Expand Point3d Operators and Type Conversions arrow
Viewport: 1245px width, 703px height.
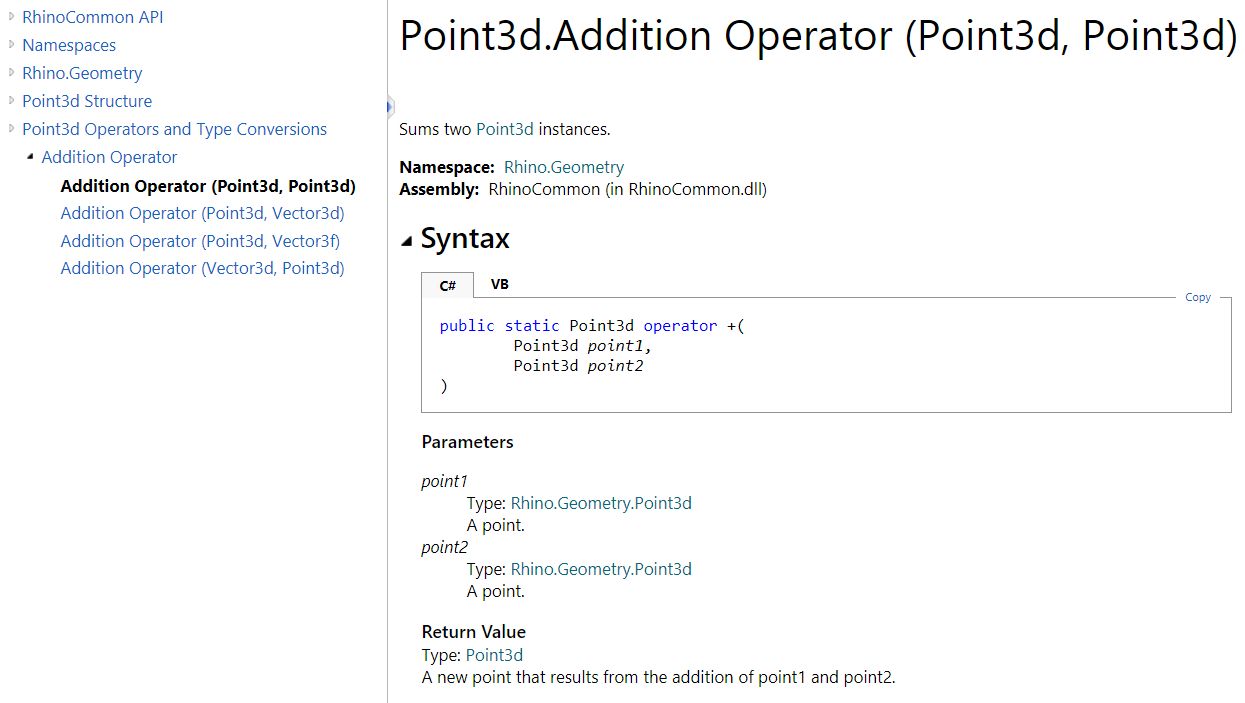coord(12,129)
